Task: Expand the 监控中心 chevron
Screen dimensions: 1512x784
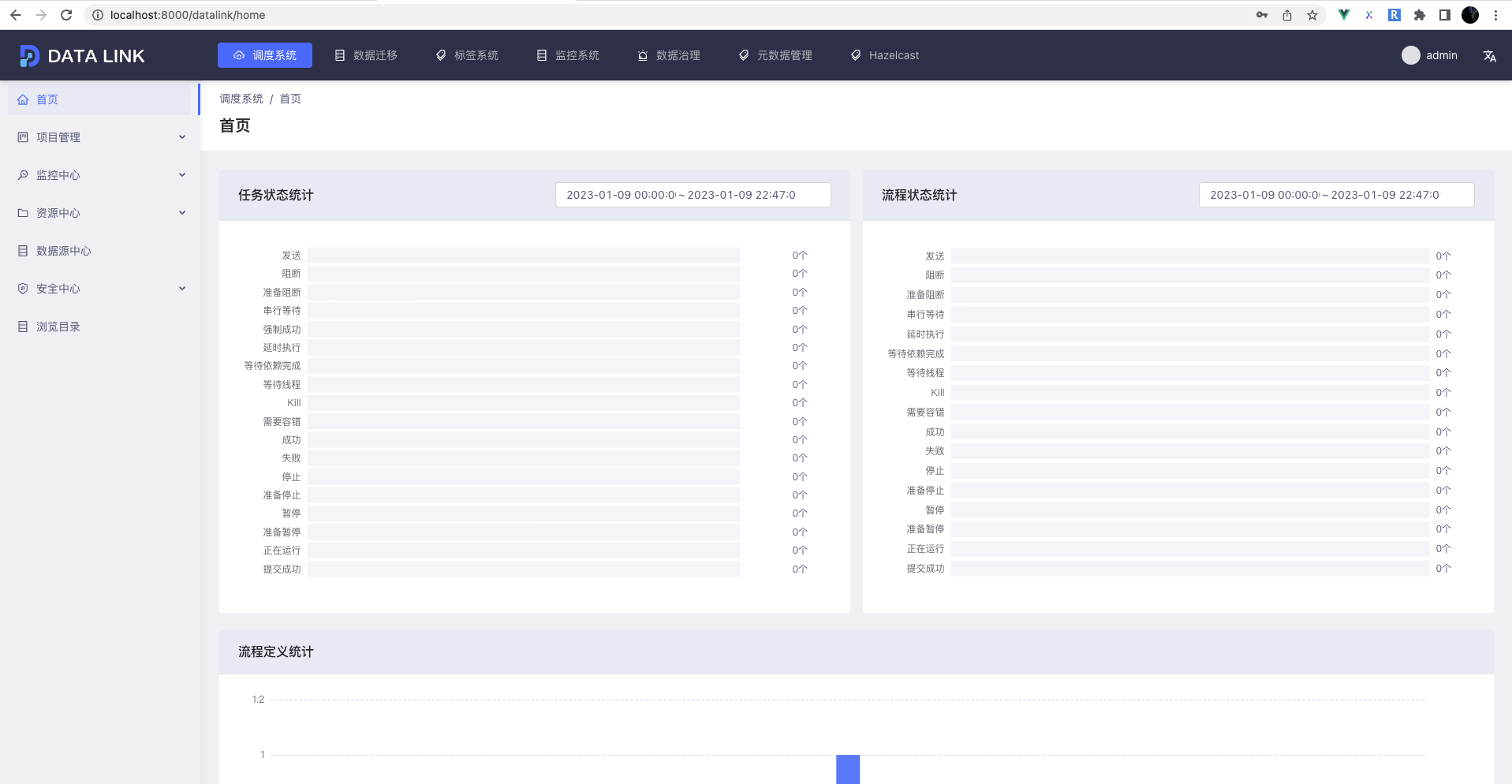Action: pyautogui.click(x=182, y=175)
